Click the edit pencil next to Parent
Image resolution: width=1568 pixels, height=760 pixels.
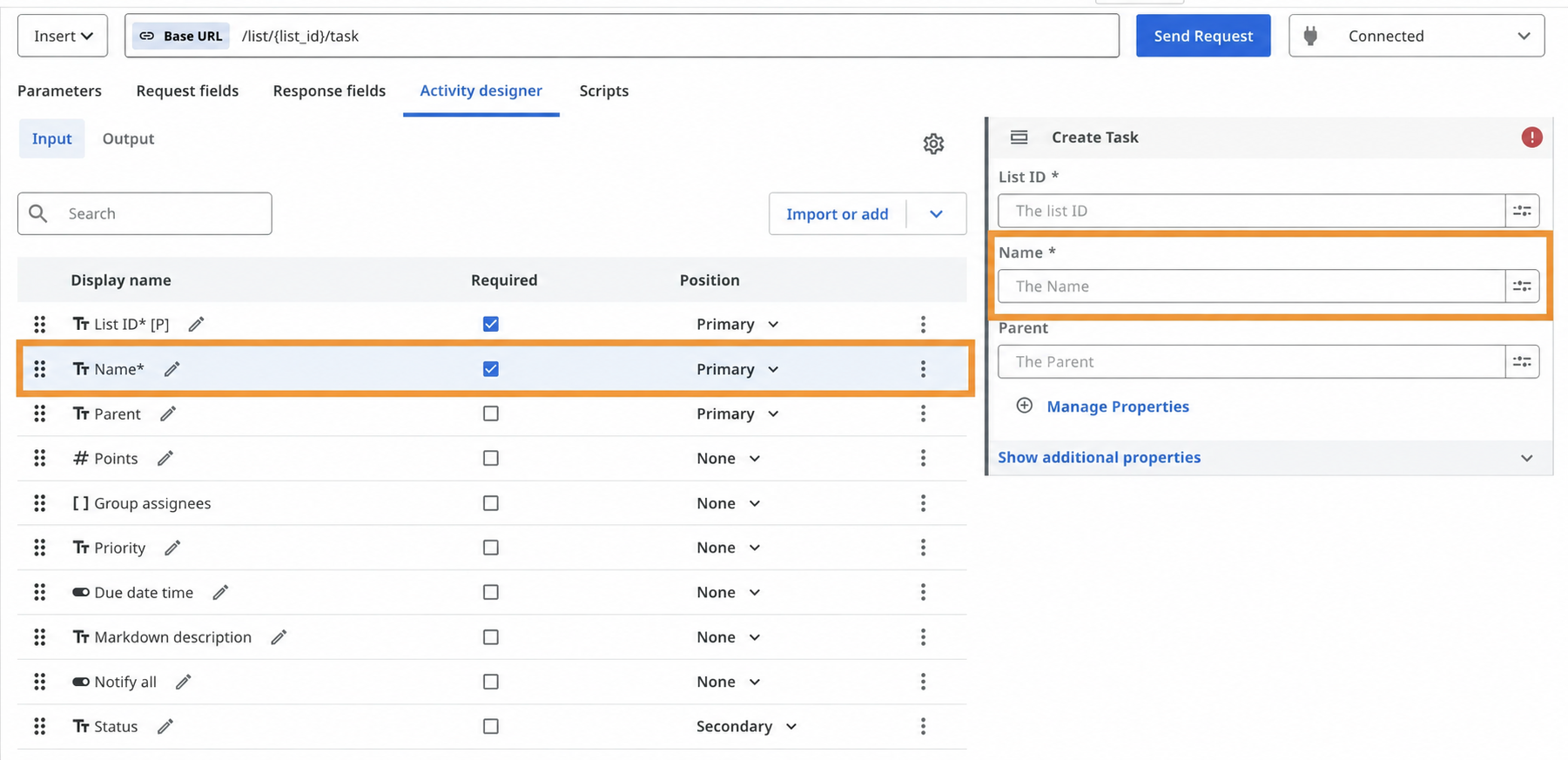click(168, 414)
